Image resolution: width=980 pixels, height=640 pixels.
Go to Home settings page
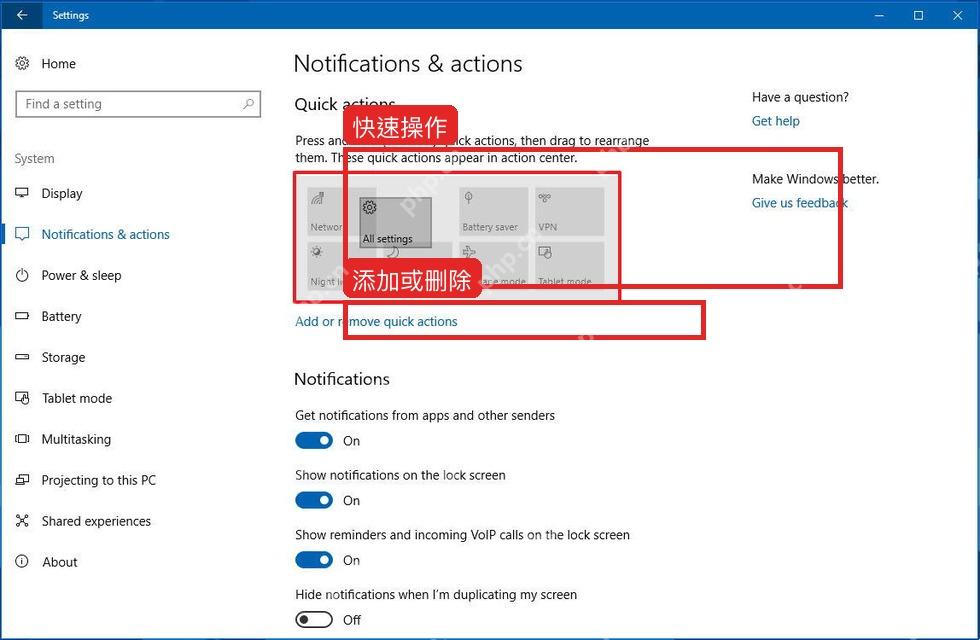pyautogui.click(x=58, y=64)
